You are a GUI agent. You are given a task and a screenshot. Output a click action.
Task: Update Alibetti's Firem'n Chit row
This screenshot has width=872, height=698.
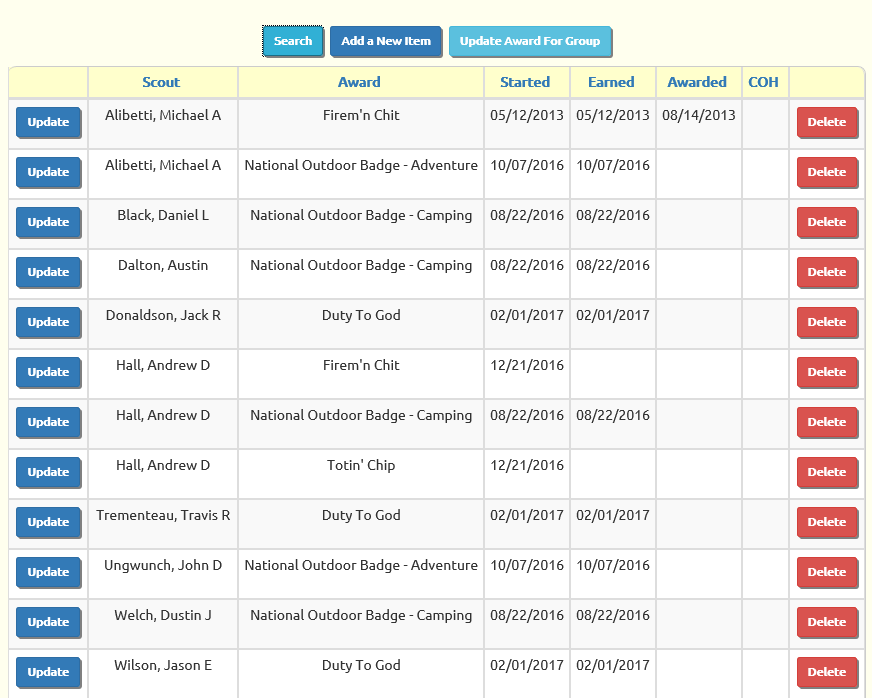coord(48,122)
